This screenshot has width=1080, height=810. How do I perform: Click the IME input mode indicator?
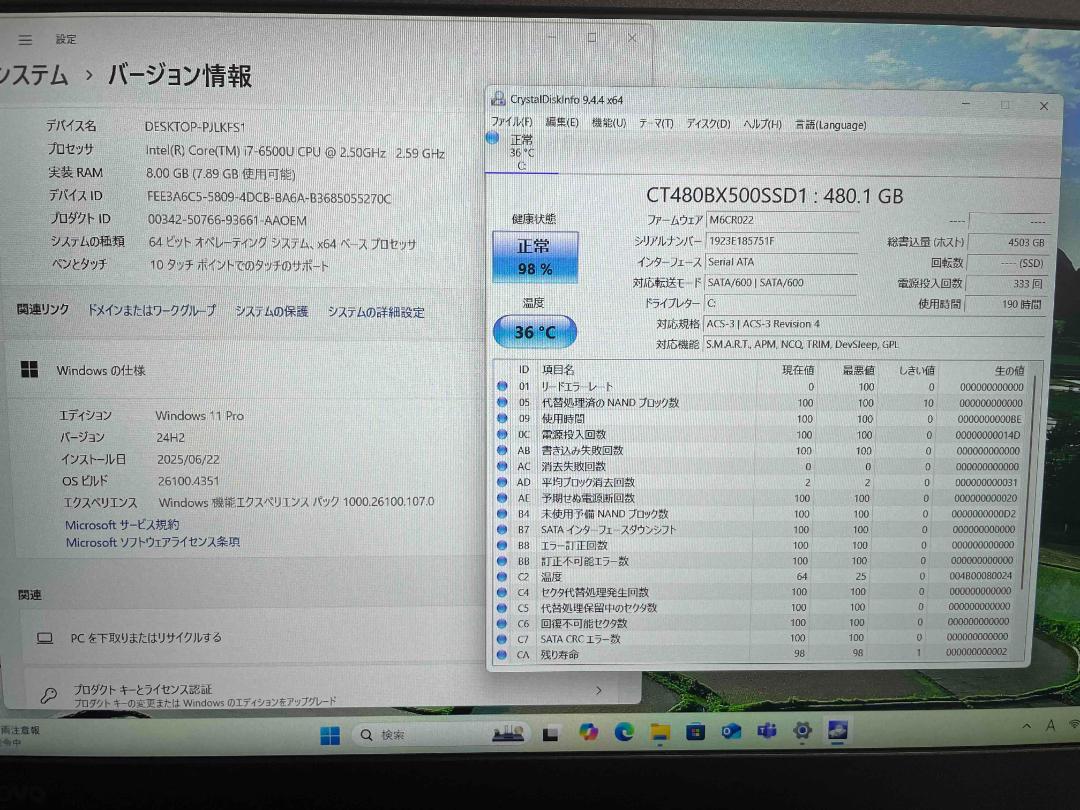[1050, 725]
